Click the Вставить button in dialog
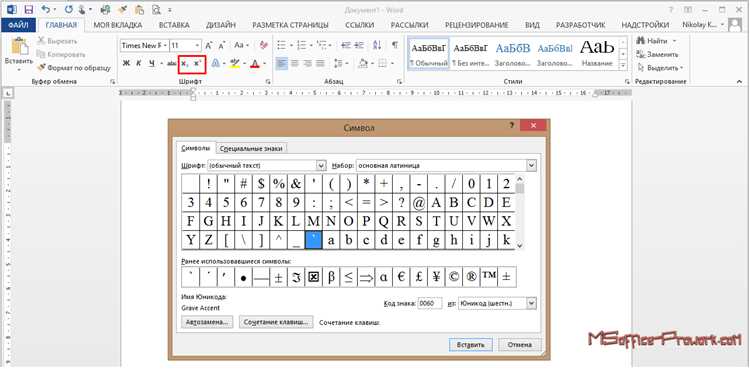Screen dimensions: 750x369 click(x=471, y=345)
